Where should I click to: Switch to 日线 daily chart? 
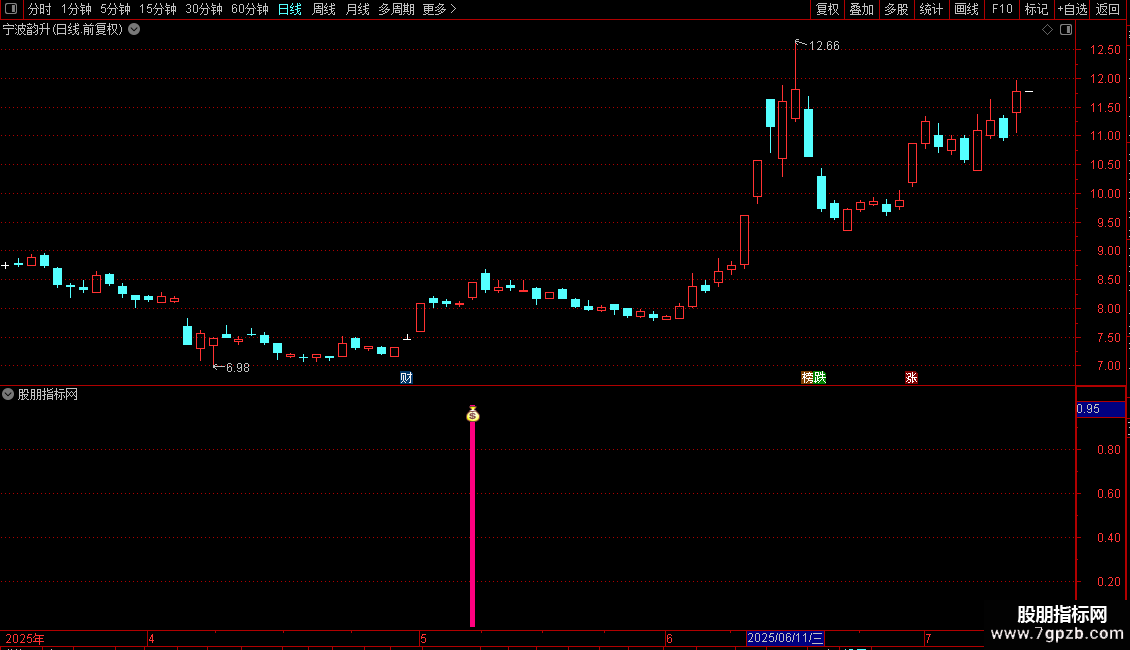pyautogui.click(x=290, y=9)
